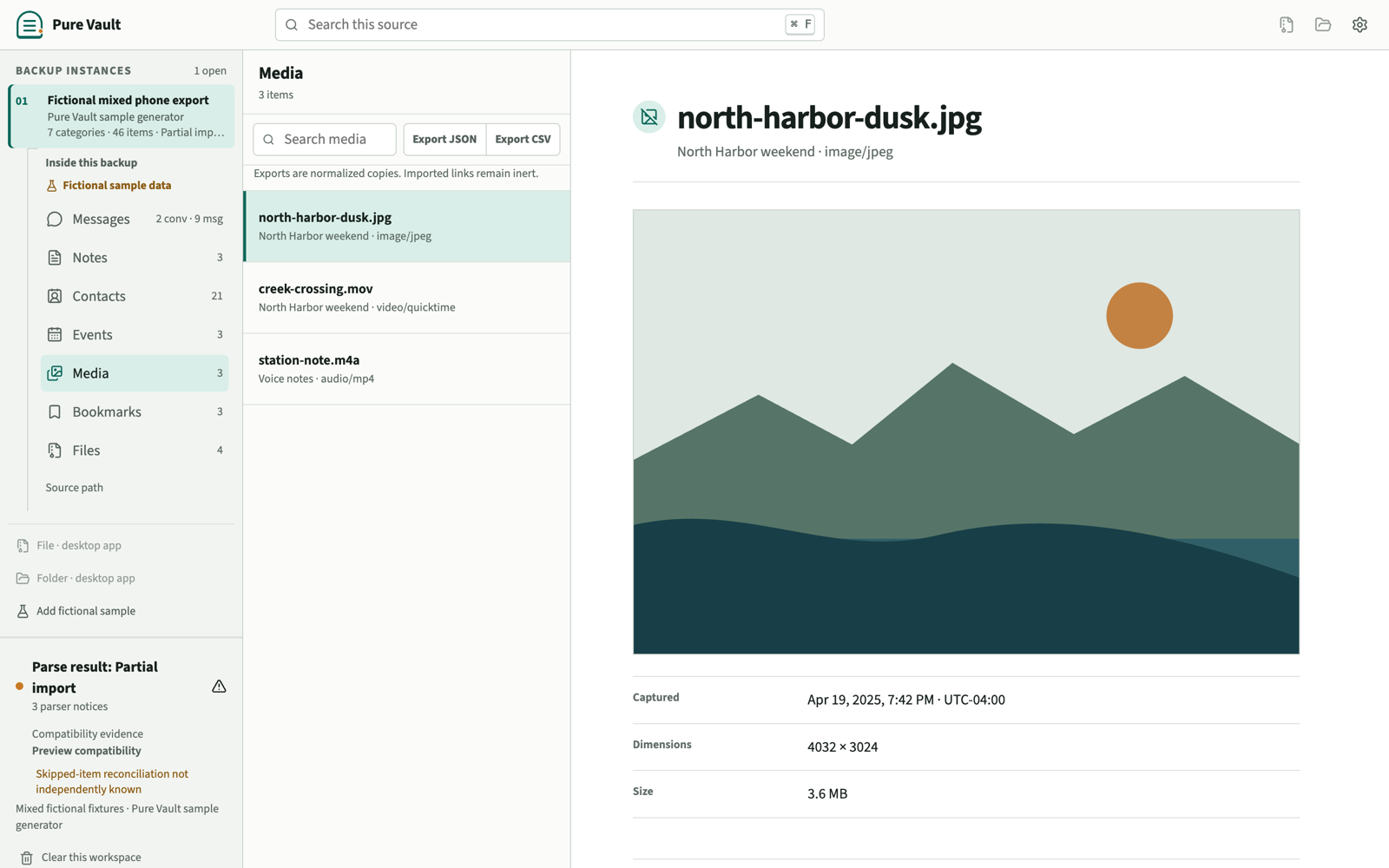This screenshot has height=868, width=1389.
Task: Export media as CSV
Action: coord(523,139)
